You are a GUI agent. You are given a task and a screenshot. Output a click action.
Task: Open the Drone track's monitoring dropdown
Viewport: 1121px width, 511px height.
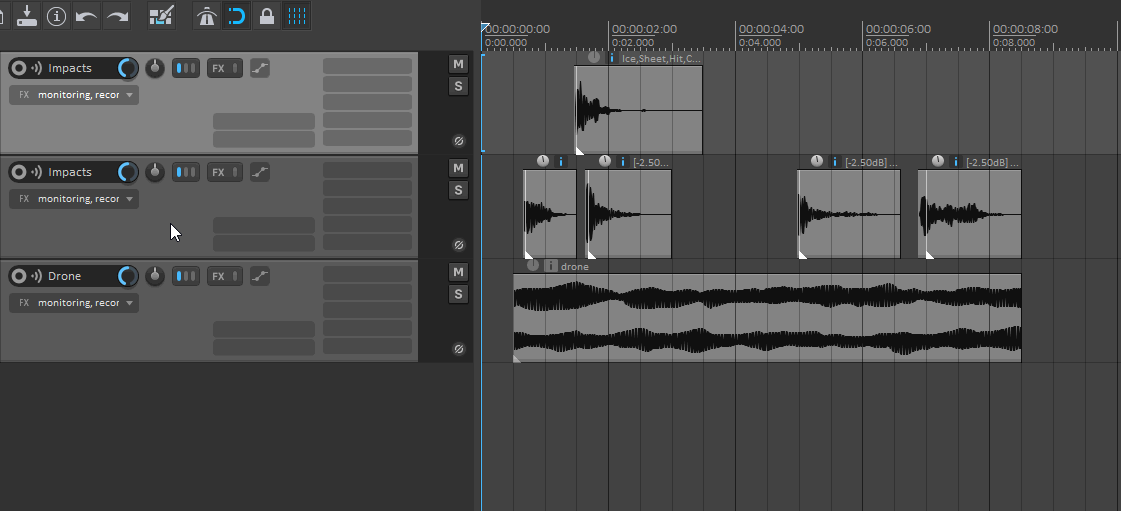pyautogui.click(x=130, y=303)
